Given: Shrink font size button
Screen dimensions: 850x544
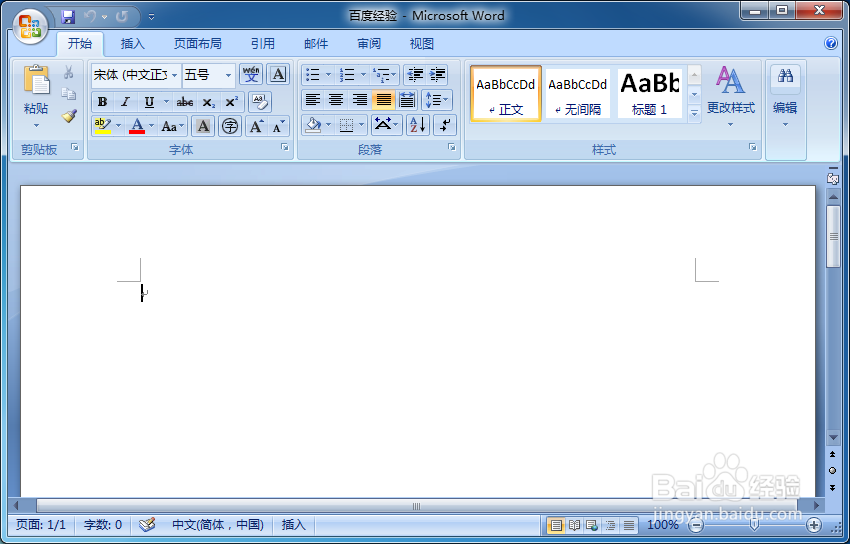Looking at the screenshot, I should click(278, 126).
